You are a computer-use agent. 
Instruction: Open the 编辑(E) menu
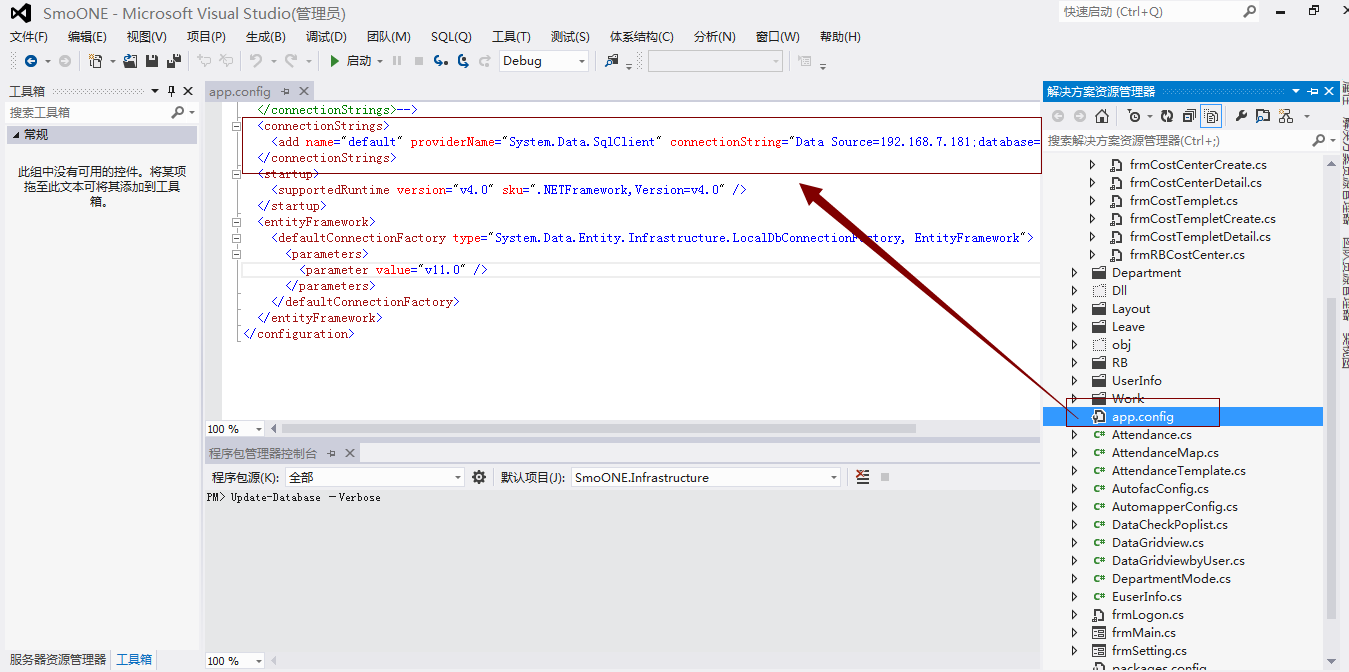87,37
